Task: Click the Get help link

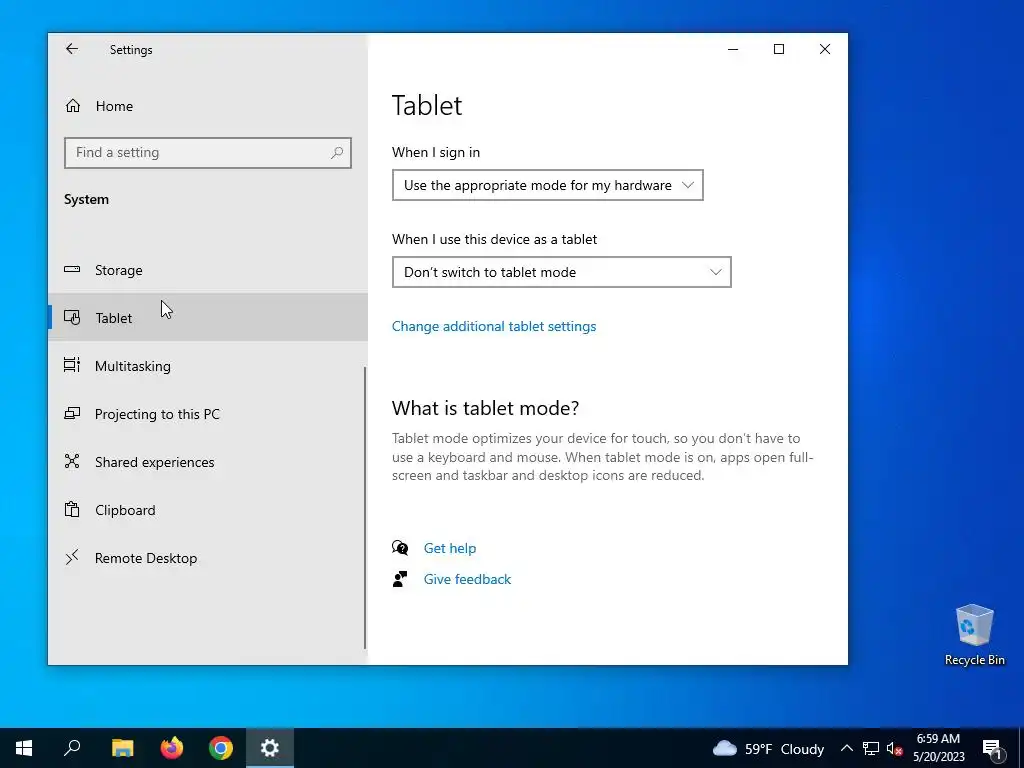Action: pyautogui.click(x=450, y=549)
